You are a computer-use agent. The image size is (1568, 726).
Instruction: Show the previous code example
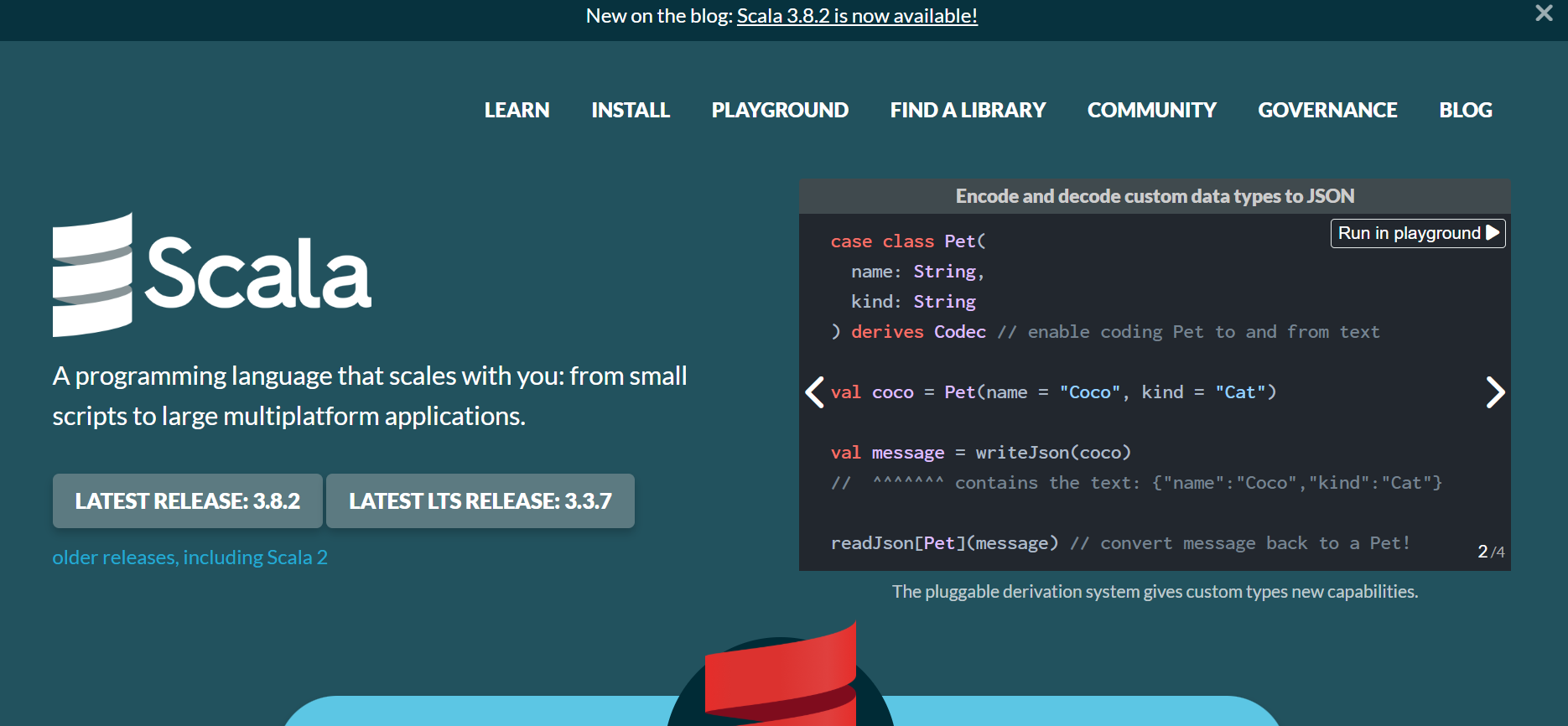click(x=815, y=392)
